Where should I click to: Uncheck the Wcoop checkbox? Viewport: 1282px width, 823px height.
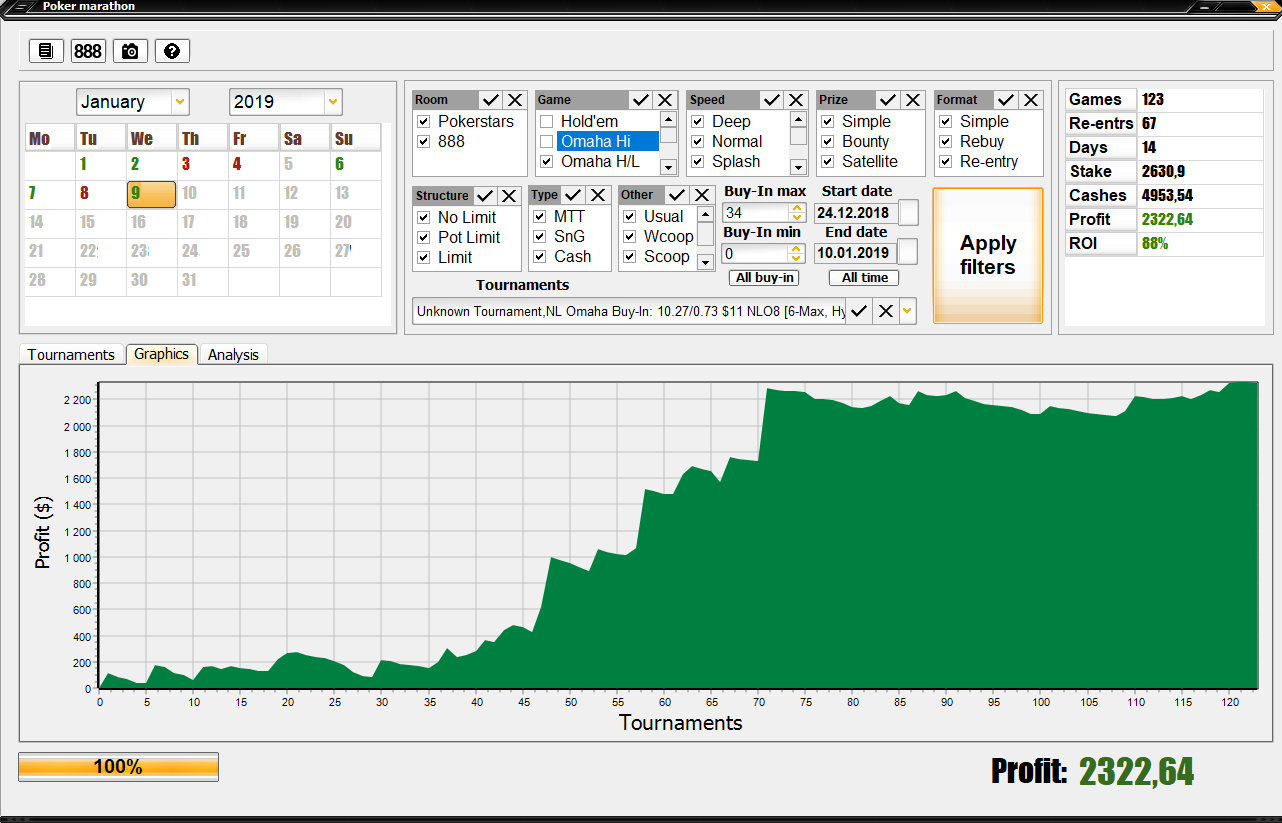(630, 237)
